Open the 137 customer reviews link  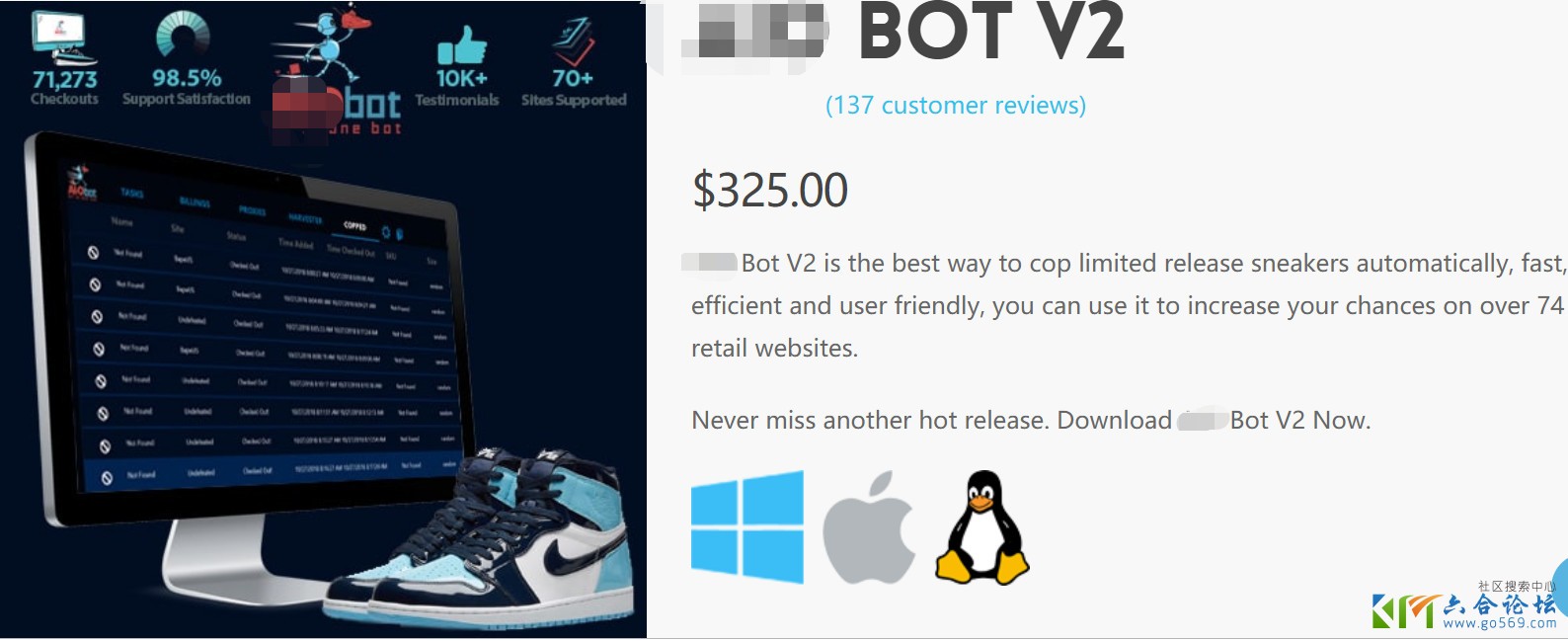pyautogui.click(x=956, y=106)
